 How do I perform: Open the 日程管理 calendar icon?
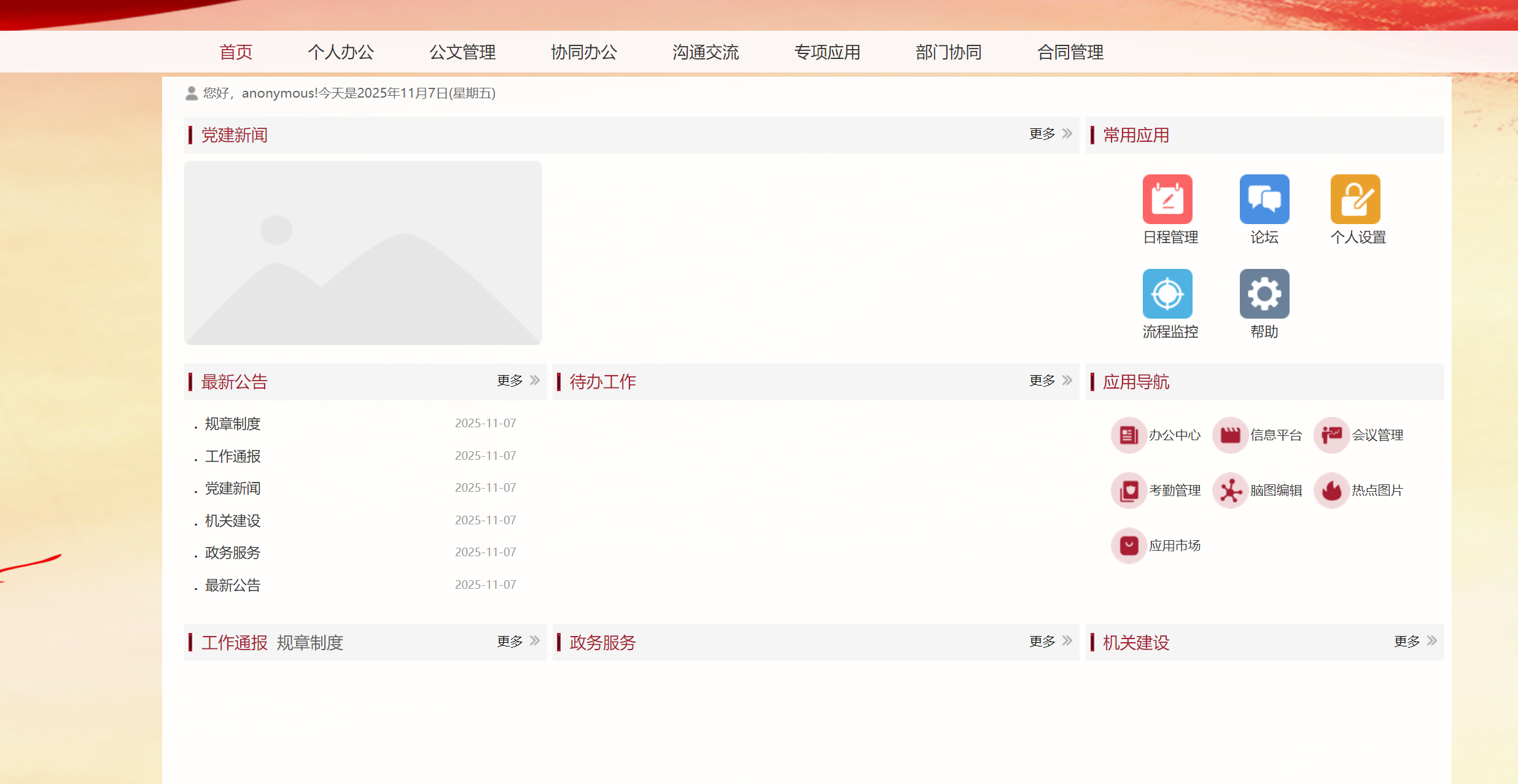coord(1167,199)
